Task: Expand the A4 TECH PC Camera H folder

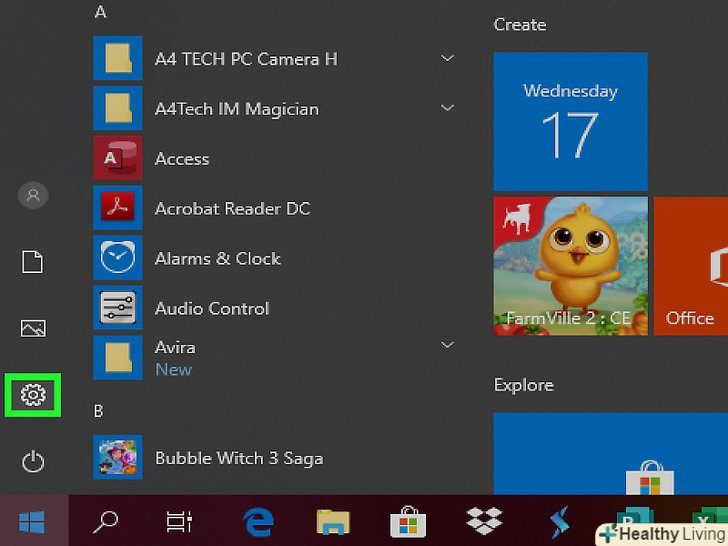Action: [448, 59]
